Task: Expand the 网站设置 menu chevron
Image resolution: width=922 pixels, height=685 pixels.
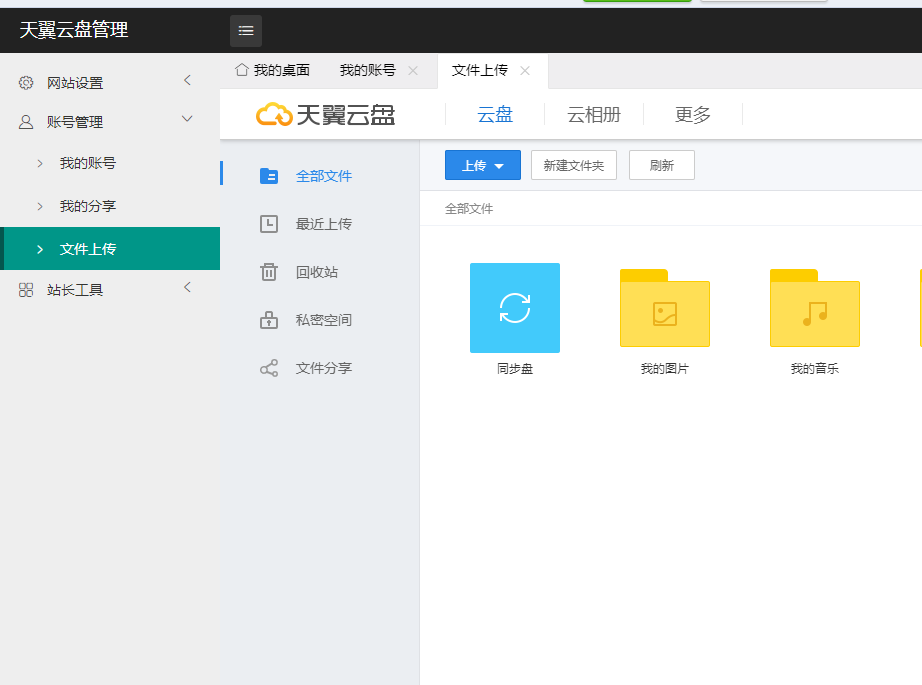Action: click(188, 80)
